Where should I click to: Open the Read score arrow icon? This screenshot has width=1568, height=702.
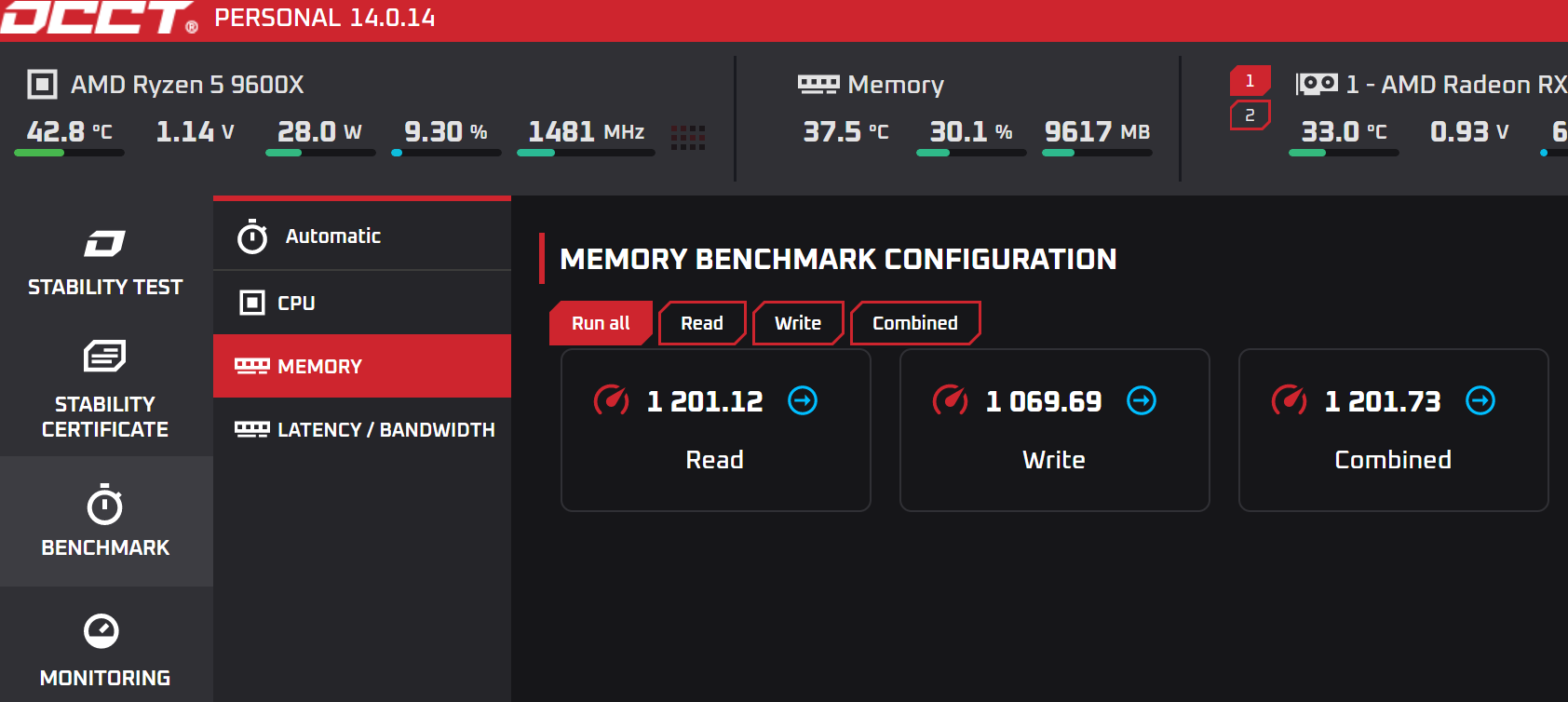tap(803, 400)
